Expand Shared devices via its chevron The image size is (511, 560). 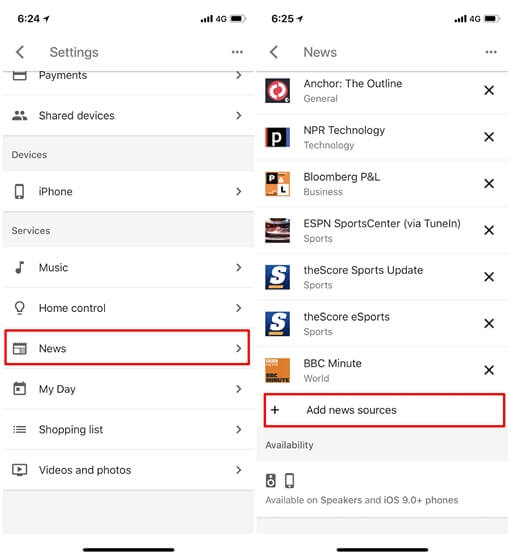click(239, 115)
